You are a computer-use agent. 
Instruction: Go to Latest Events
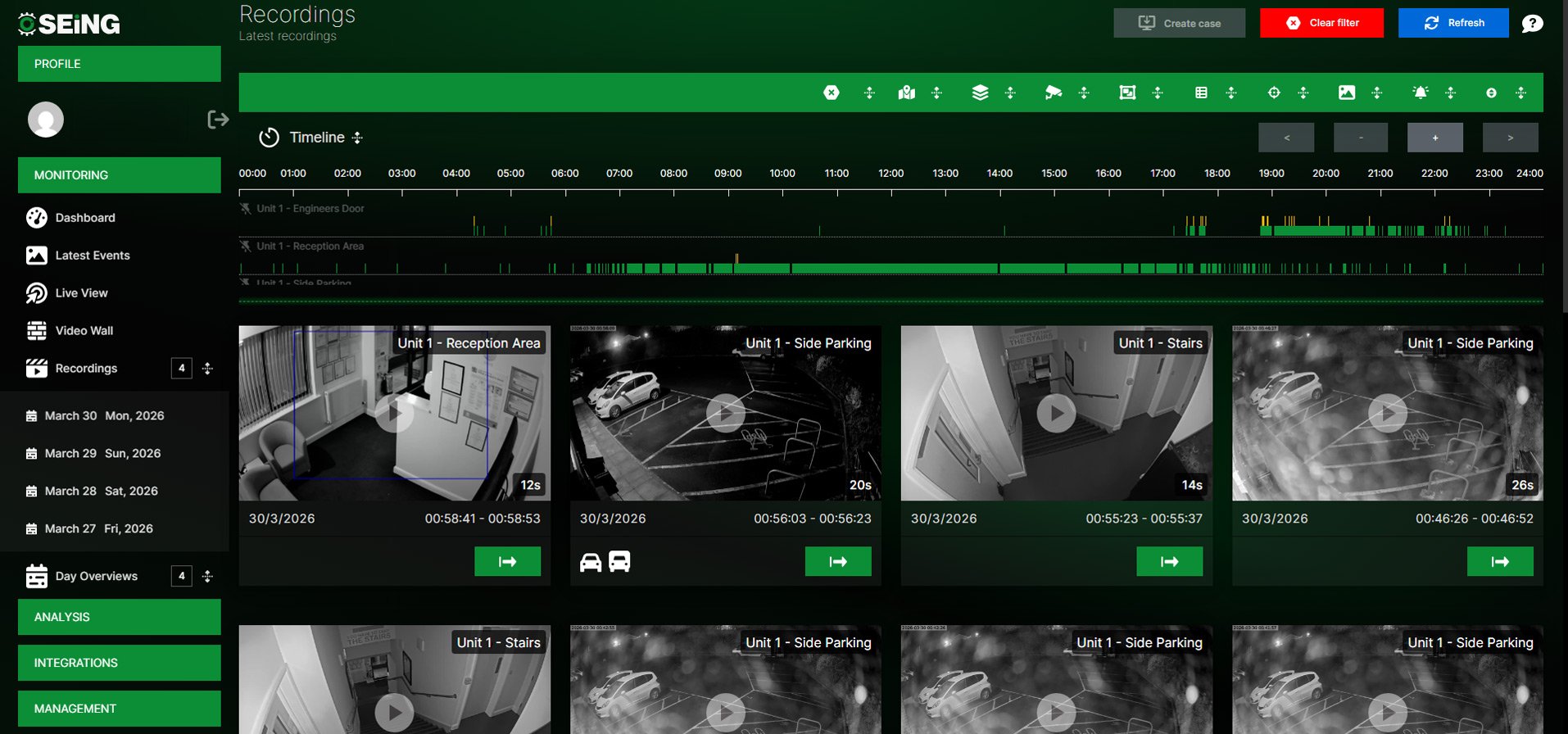tap(93, 256)
